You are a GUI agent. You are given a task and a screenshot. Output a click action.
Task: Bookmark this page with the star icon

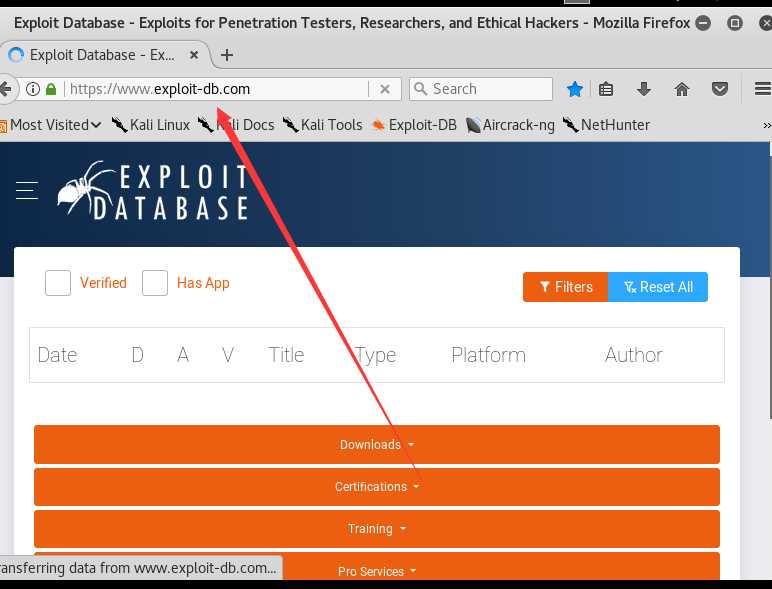pos(575,89)
